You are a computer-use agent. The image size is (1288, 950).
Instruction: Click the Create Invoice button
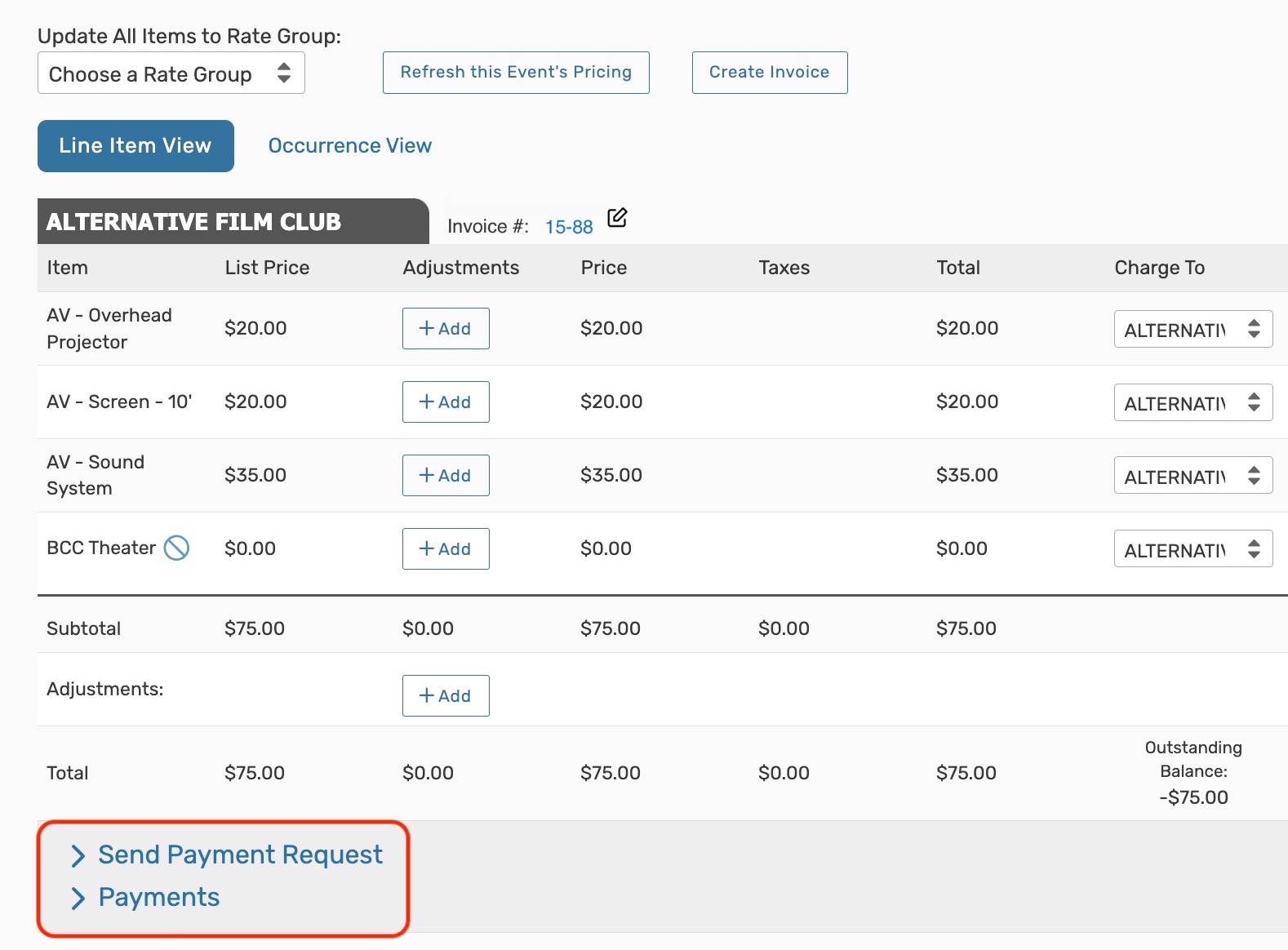(769, 73)
